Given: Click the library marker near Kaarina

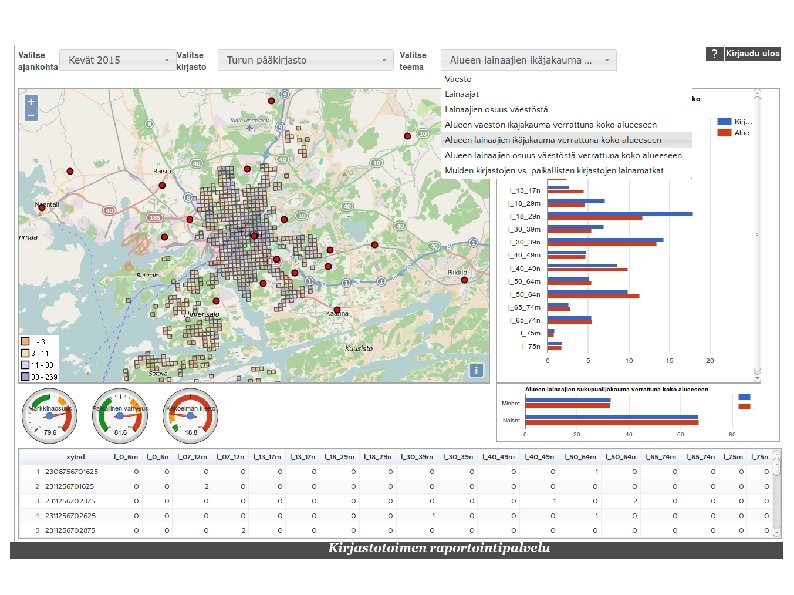Looking at the screenshot, I should 337,310.
